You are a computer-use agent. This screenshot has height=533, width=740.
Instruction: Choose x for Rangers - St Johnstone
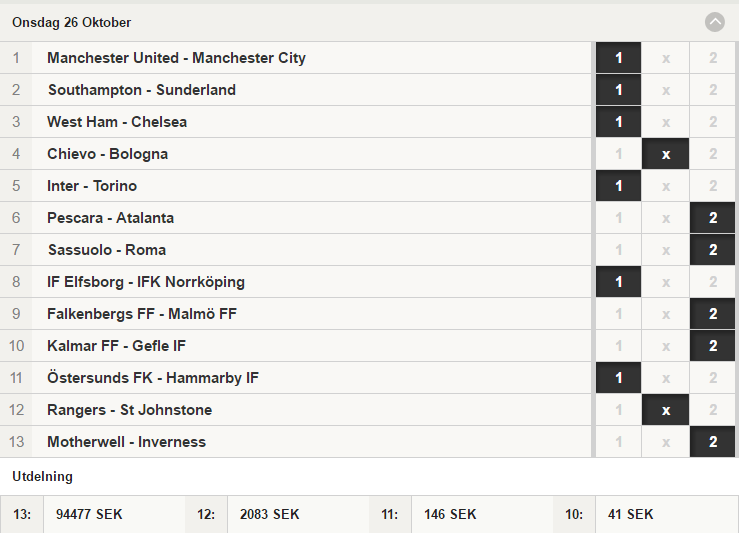[x=665, y=410]
